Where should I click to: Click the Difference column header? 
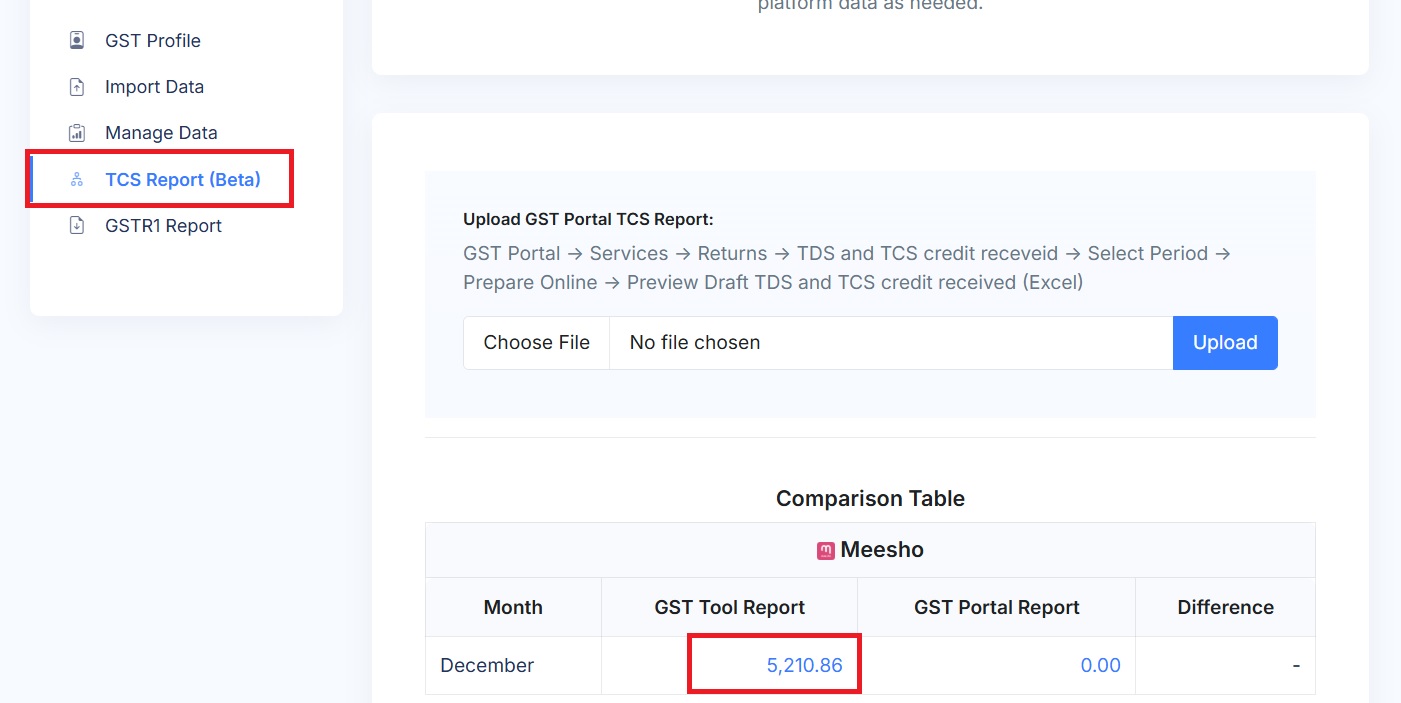tap(1224, 606)
